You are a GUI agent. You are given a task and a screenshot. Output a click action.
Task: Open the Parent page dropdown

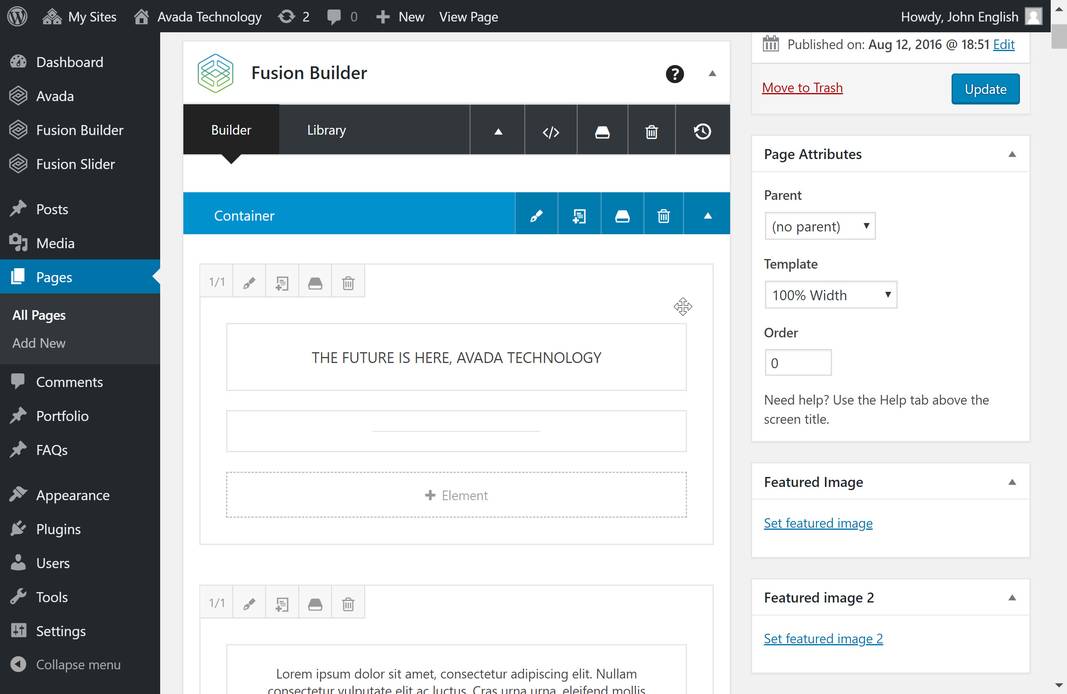click(820, 226)
